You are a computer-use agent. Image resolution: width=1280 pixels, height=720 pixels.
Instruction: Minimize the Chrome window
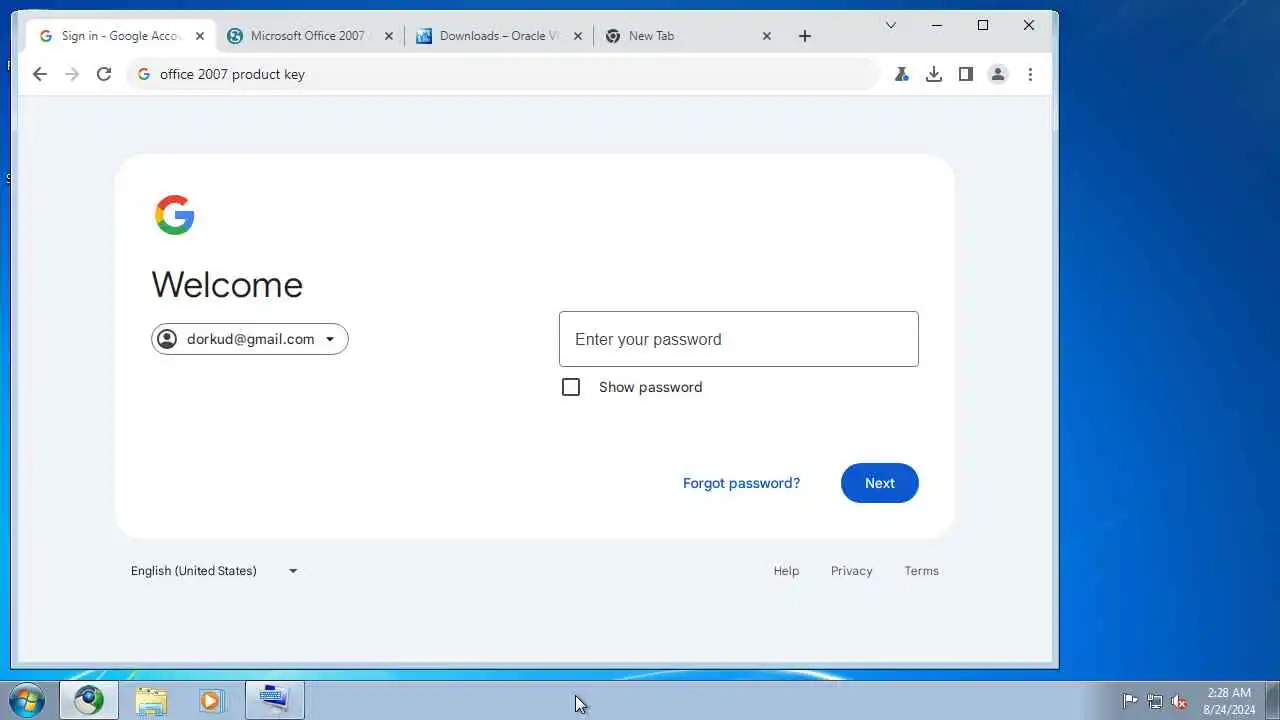click(x=937, y=25)
